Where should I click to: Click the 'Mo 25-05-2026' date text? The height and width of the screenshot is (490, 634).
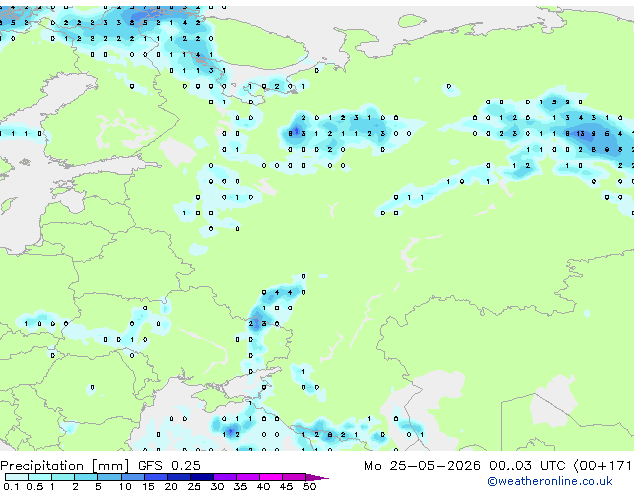[x=422, y=466]
